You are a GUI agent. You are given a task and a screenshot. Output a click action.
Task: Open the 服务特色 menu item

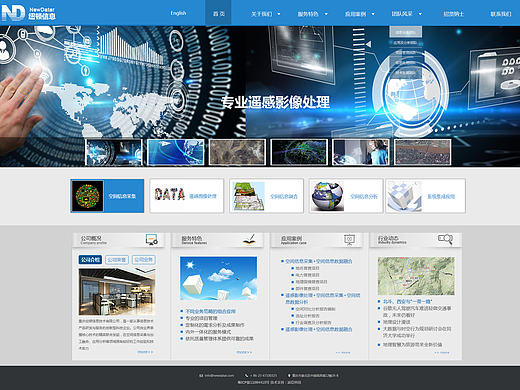point(308,14)
